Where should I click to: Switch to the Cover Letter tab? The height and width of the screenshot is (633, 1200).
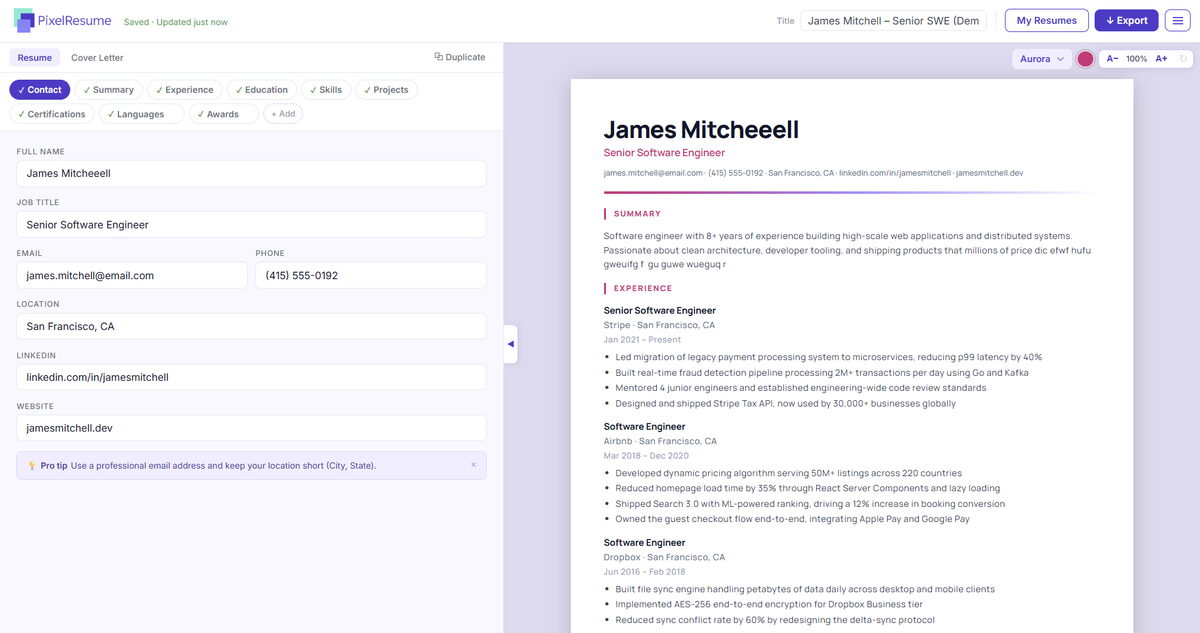(97, 58)
